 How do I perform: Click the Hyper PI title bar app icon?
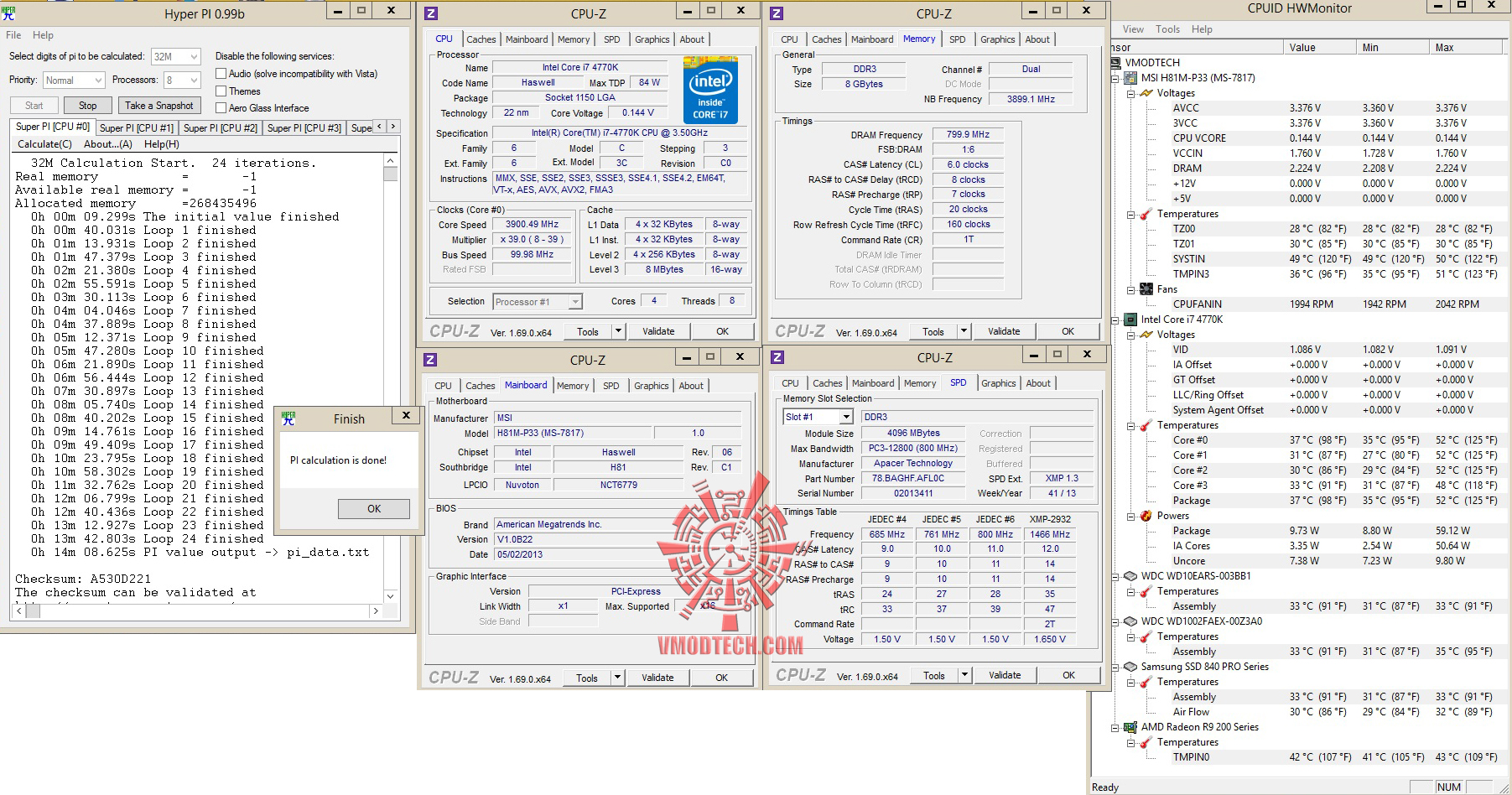tap(9, 12)
